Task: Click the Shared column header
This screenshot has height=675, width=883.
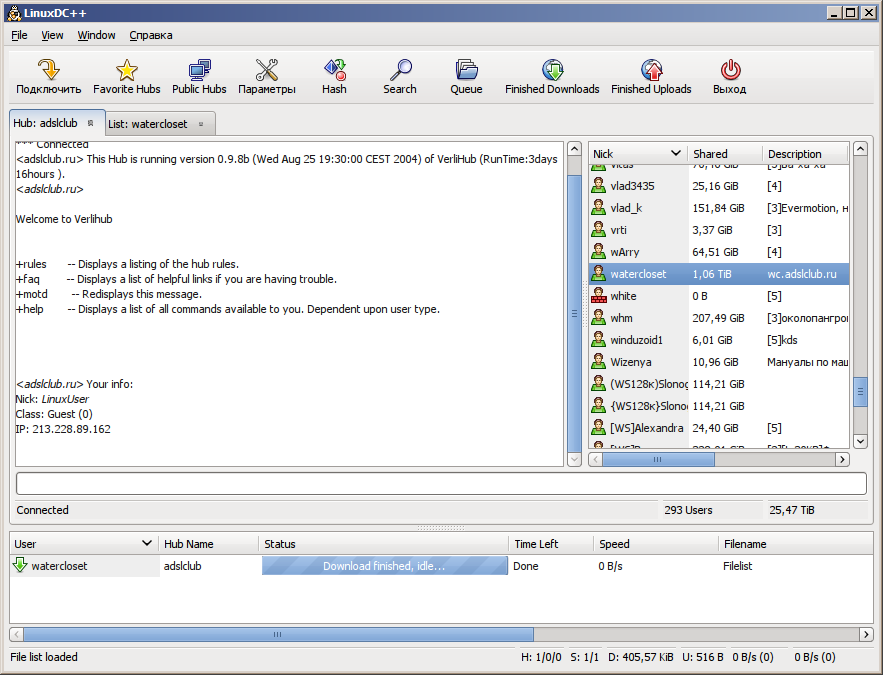Action: [x=724, y=154]
